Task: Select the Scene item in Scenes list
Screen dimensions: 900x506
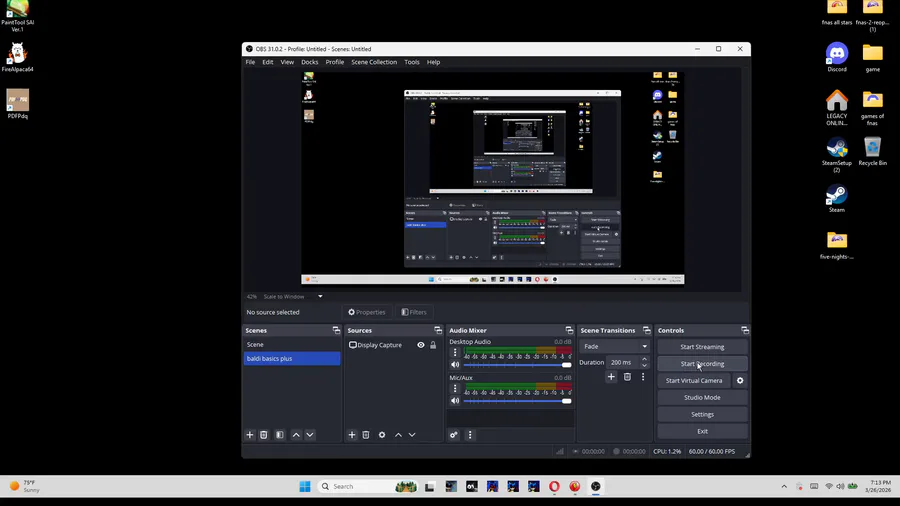Action: pos(292,345)
